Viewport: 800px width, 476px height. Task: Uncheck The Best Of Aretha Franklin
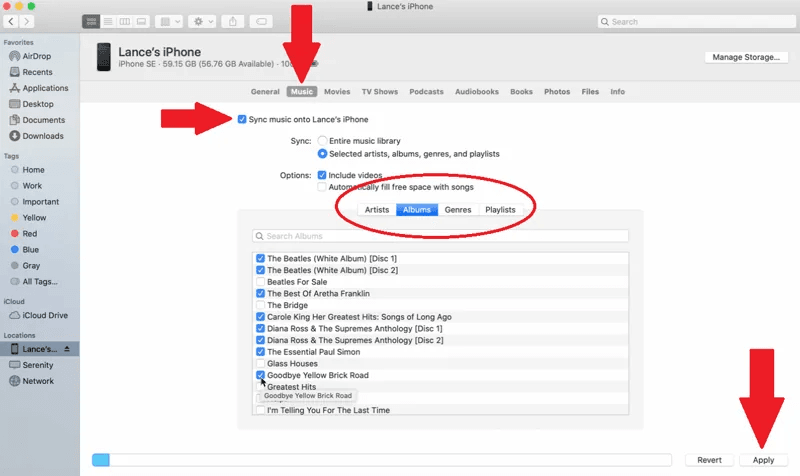[261, 293]
